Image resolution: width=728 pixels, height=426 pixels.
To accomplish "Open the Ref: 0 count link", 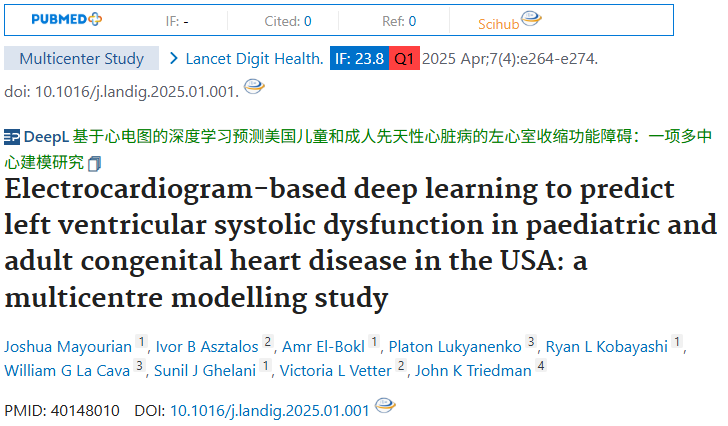I will click(x=399, y=20).
